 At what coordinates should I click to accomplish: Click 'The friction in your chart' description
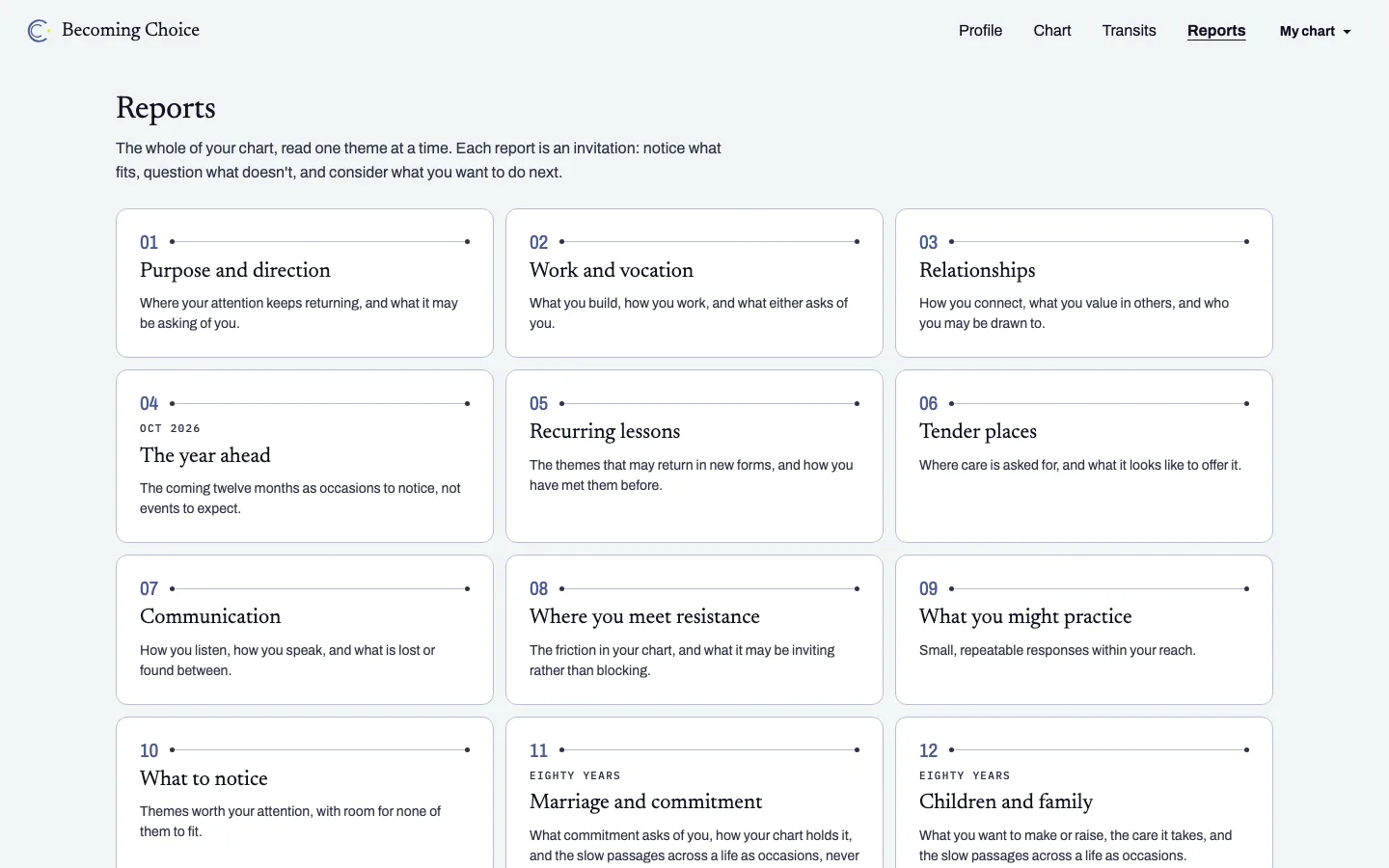point(682,660)
